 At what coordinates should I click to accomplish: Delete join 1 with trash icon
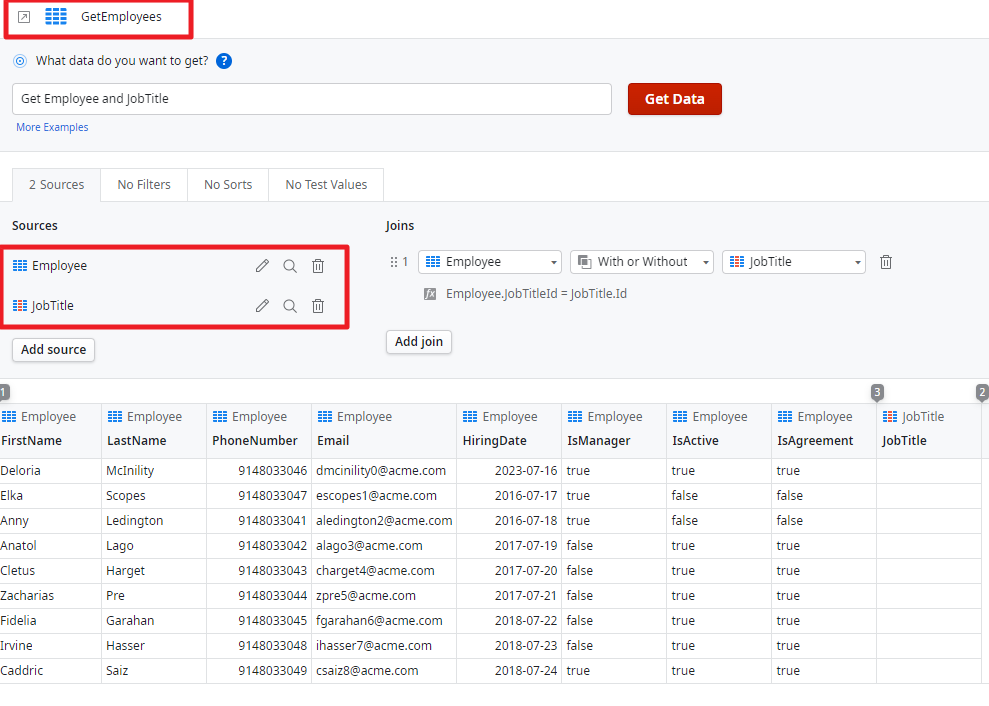point(886,262)
